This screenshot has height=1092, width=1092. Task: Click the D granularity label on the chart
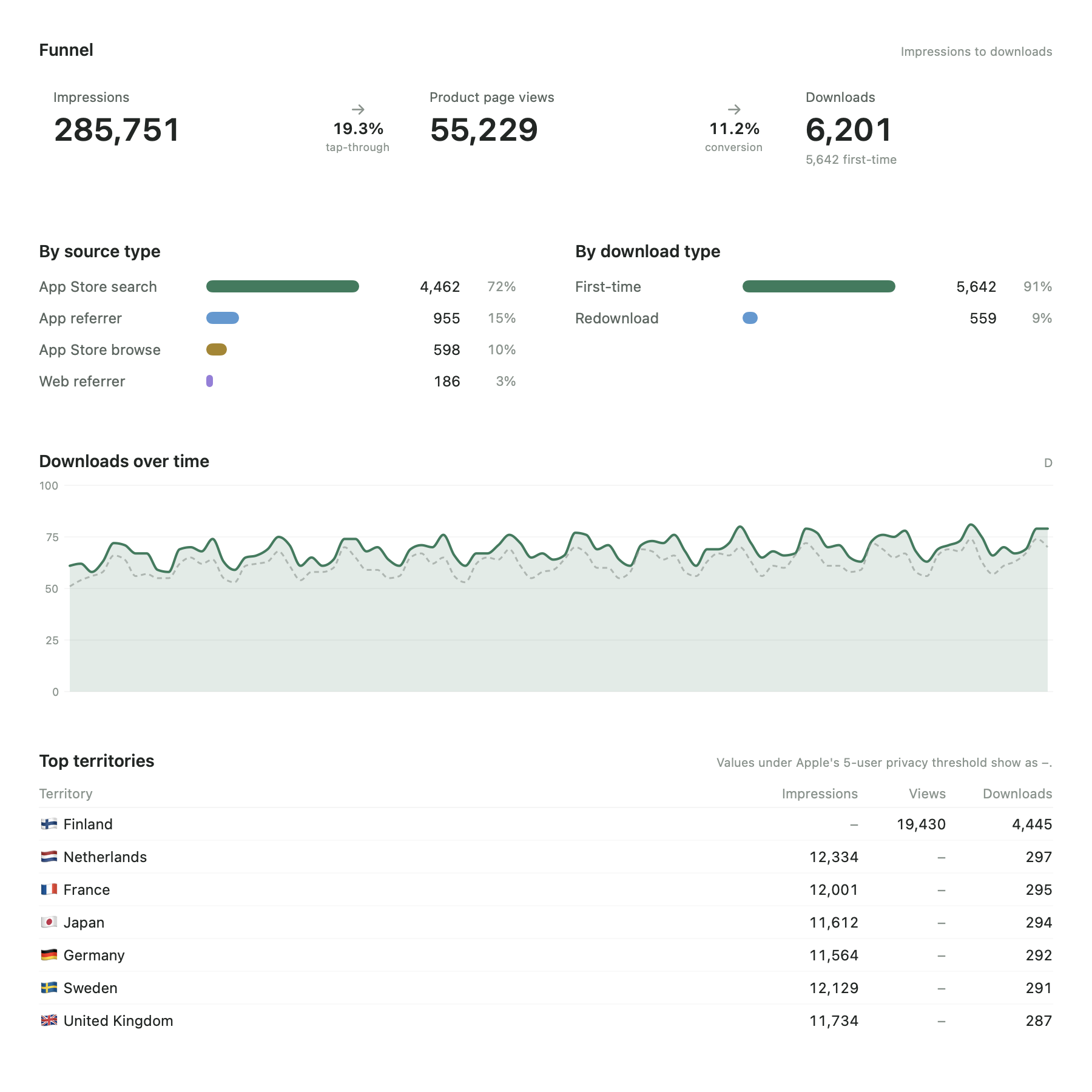coord(1048,463)
